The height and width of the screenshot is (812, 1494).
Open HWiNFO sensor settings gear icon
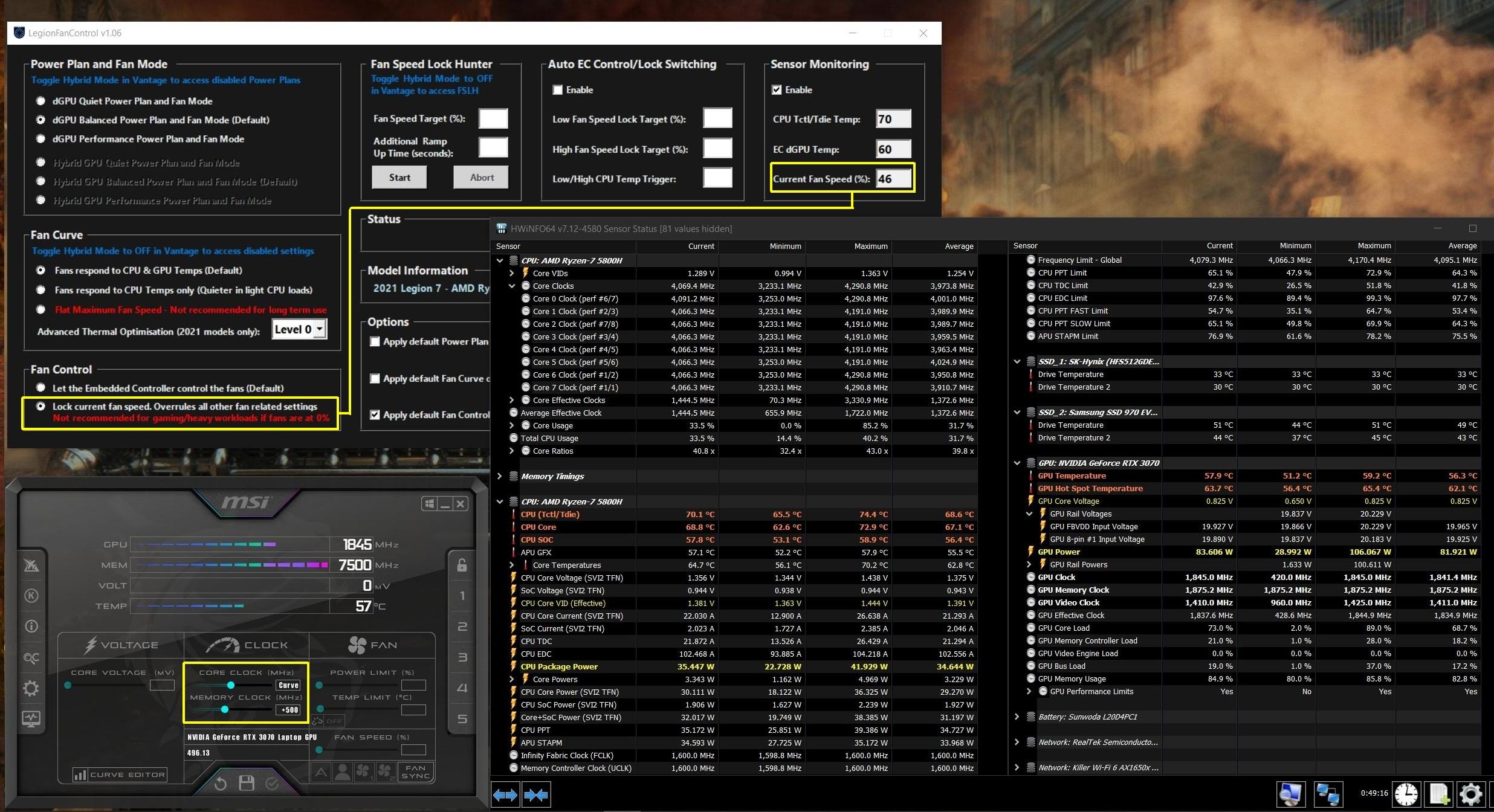1471,794
